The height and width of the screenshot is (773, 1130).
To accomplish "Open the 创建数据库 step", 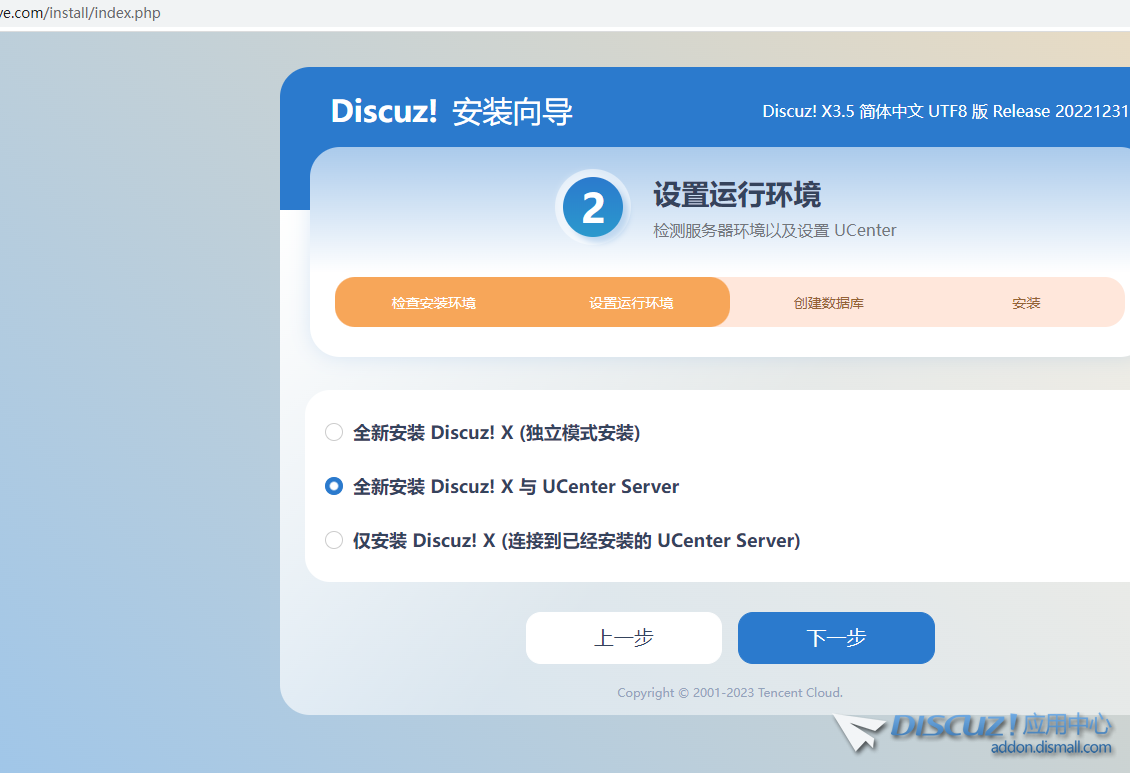I will pos(828,303).
